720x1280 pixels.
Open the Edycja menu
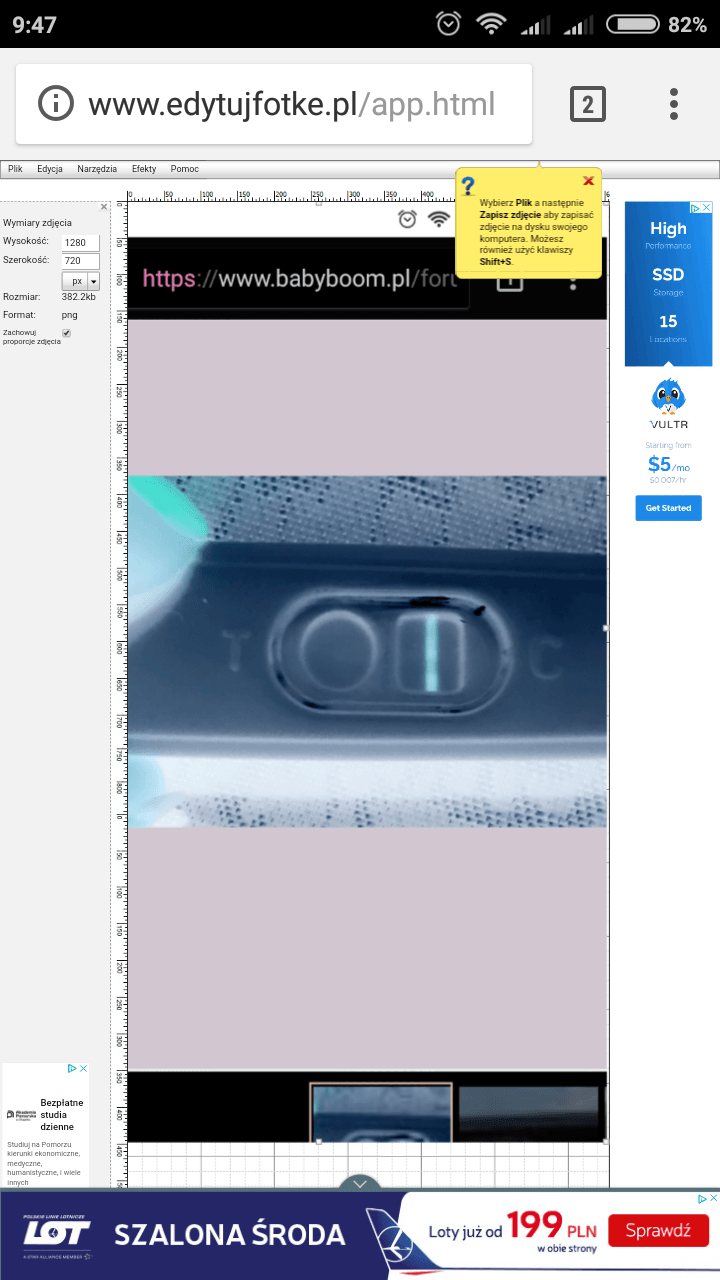50,169
